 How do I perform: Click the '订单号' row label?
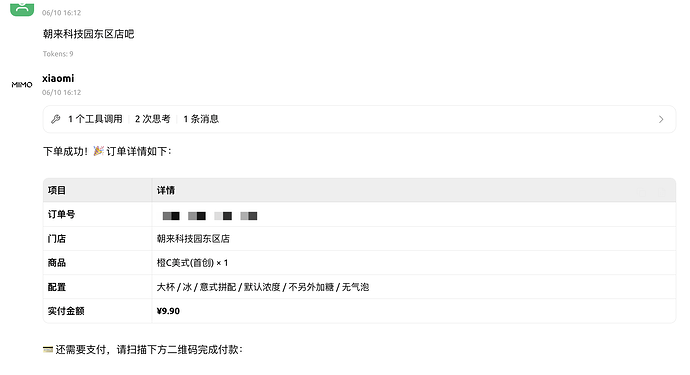click(x=61, y=214)
